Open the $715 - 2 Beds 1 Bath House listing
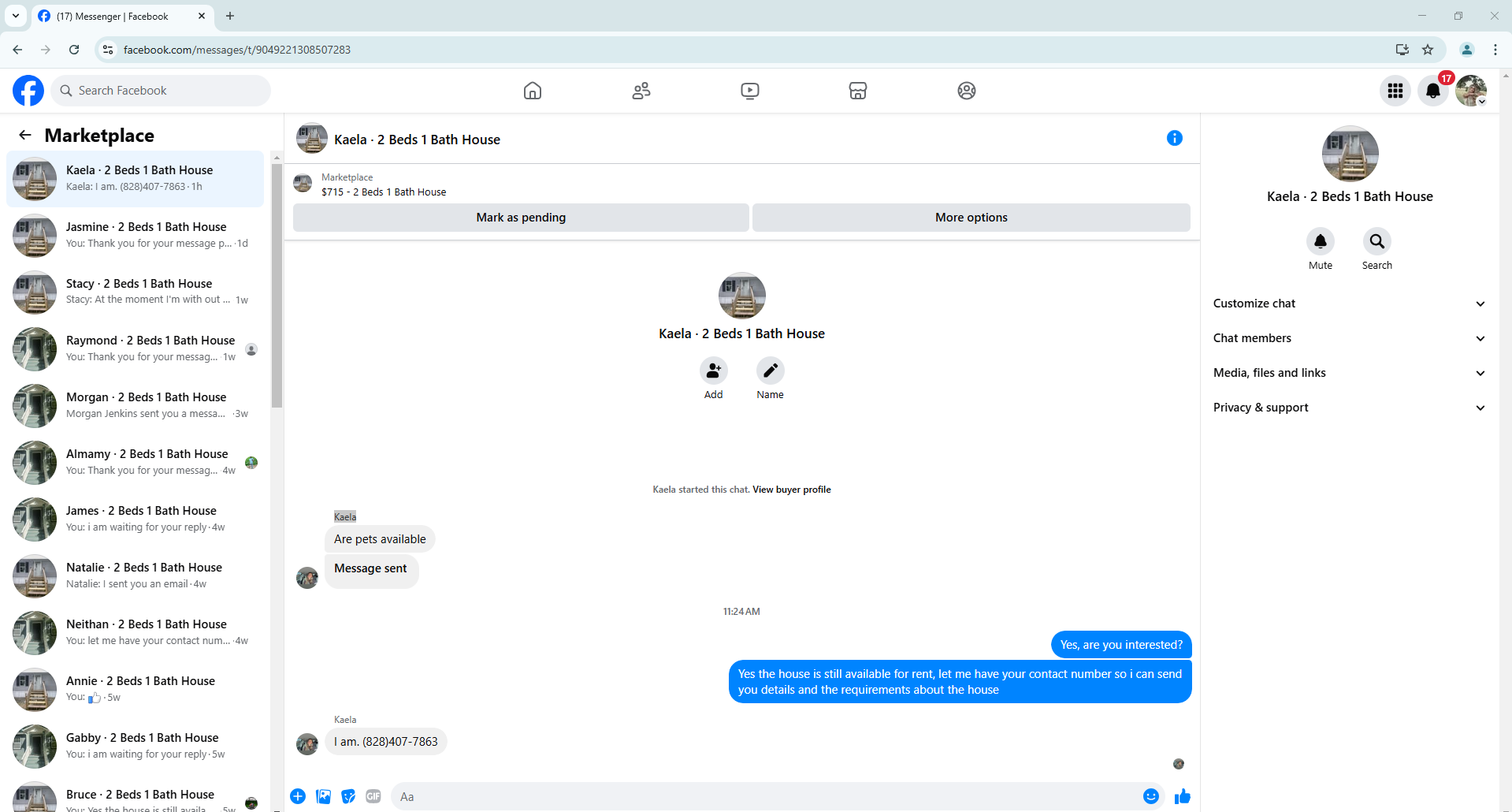1512x812 pixels. pyautogui.click(x=384, y=192)
